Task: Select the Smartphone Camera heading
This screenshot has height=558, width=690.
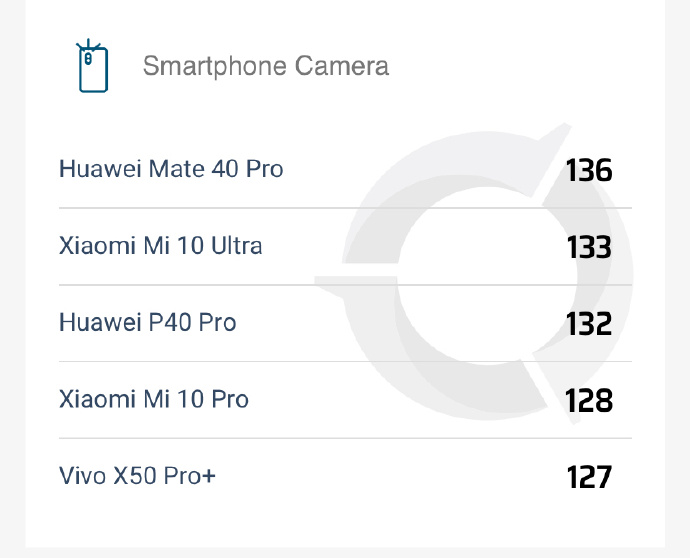Action: coord(265,67)
